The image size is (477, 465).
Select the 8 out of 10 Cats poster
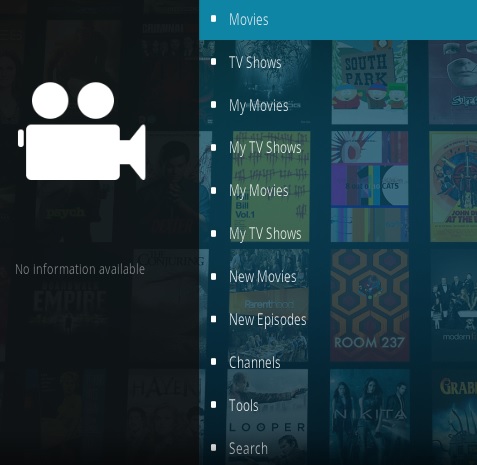pos(369,186)
